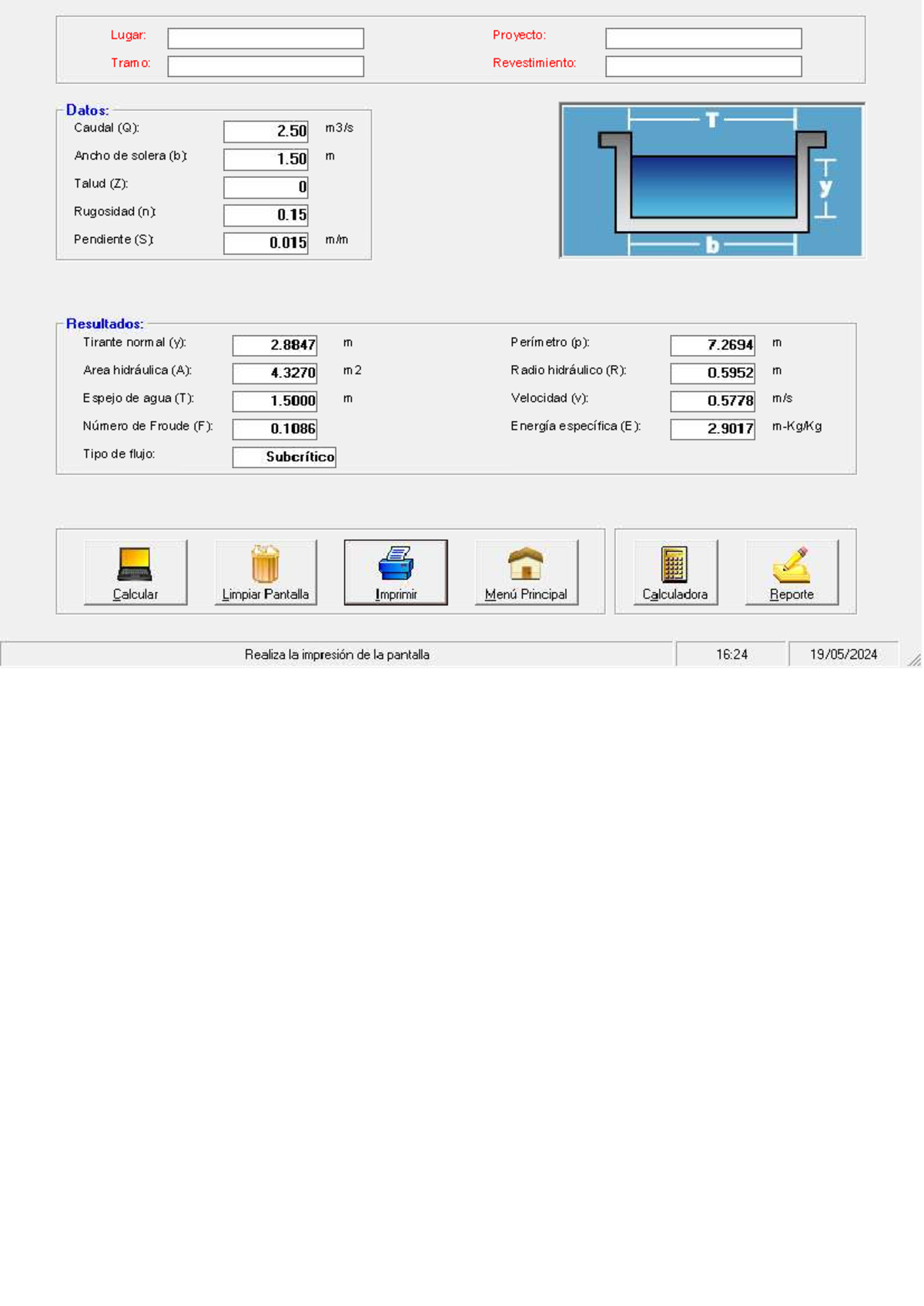Click the rectangular channel section diagram
Screen dimensions: 924x1306
coord(711,181)
